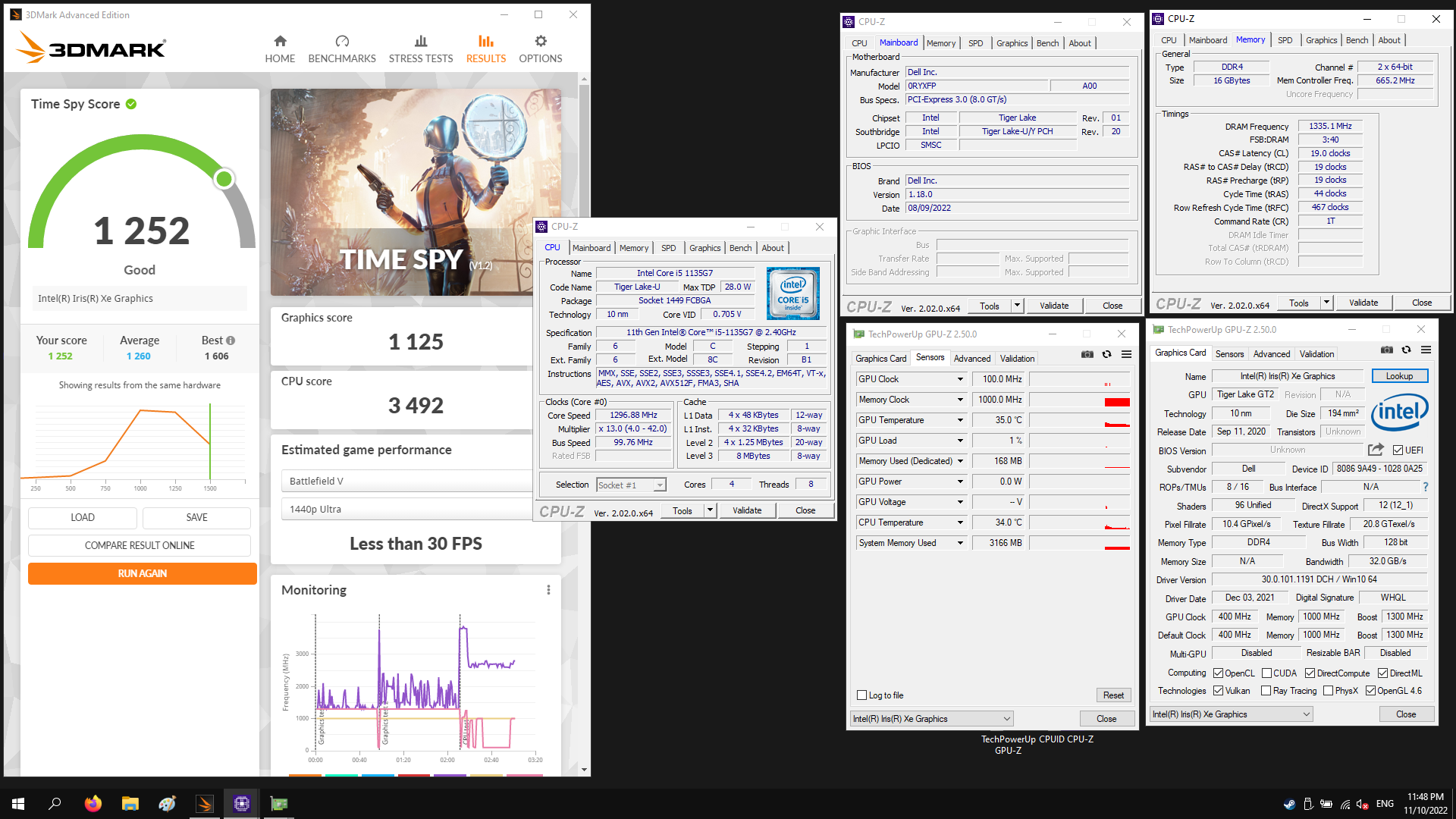Toggle the UEFI checkbox in GPU-Z
Screen dimensions: 1456x819
1398,450
